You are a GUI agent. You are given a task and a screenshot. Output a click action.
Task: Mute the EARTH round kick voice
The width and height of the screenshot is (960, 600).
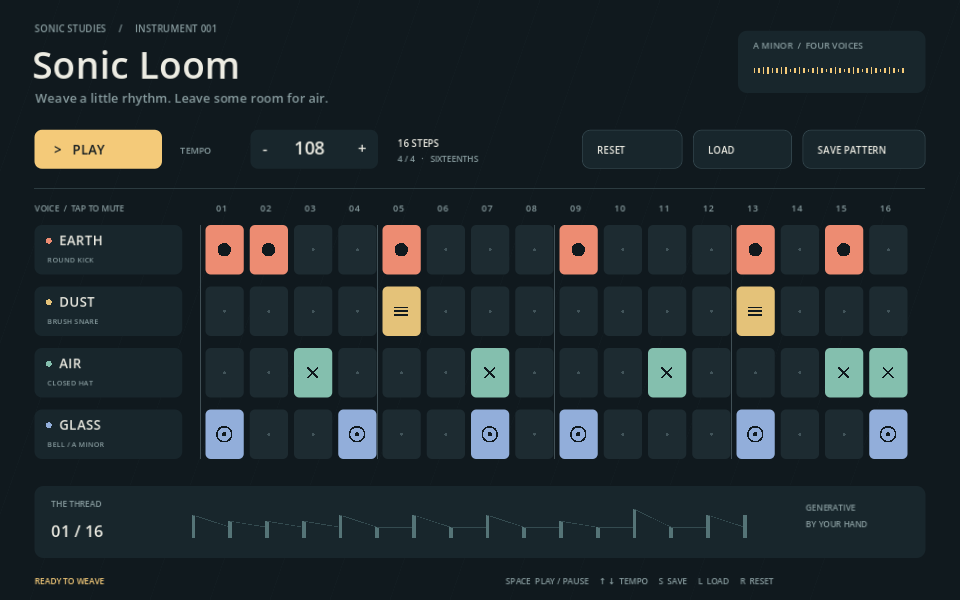(108, 250)
